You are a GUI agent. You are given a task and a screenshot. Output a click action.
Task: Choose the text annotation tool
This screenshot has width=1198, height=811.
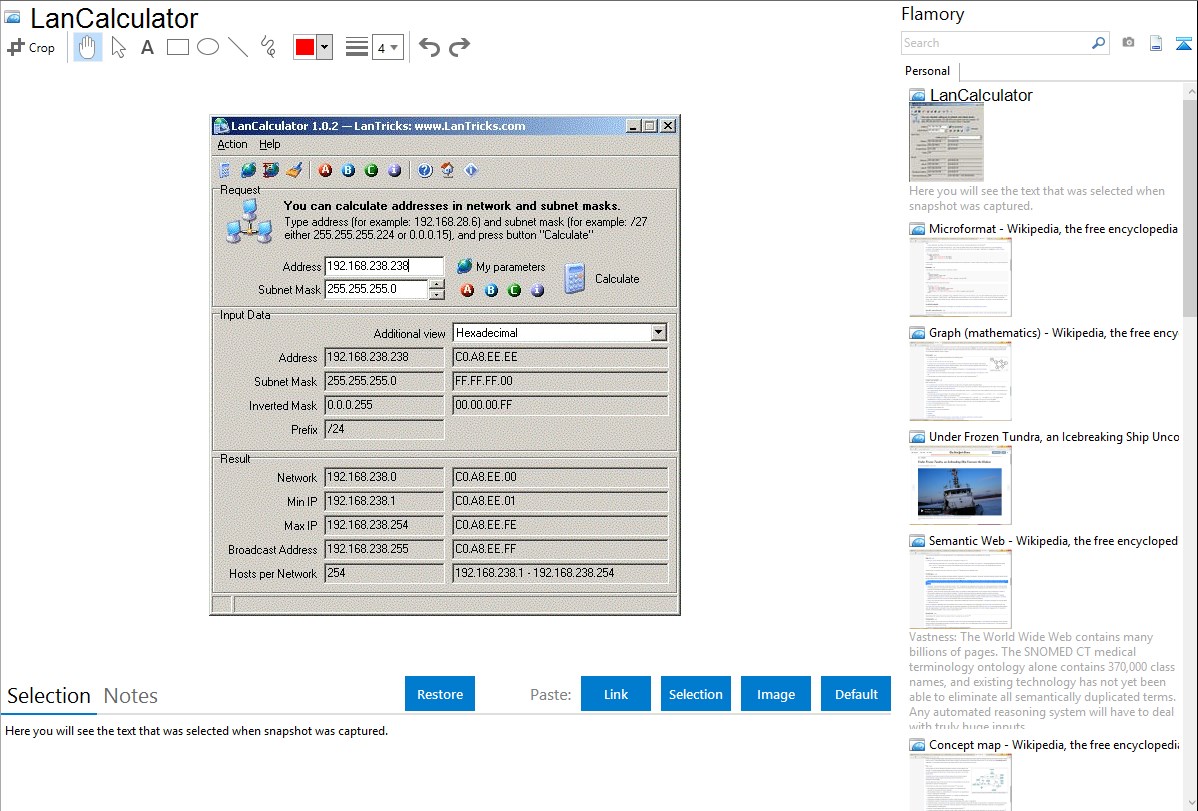147,47
